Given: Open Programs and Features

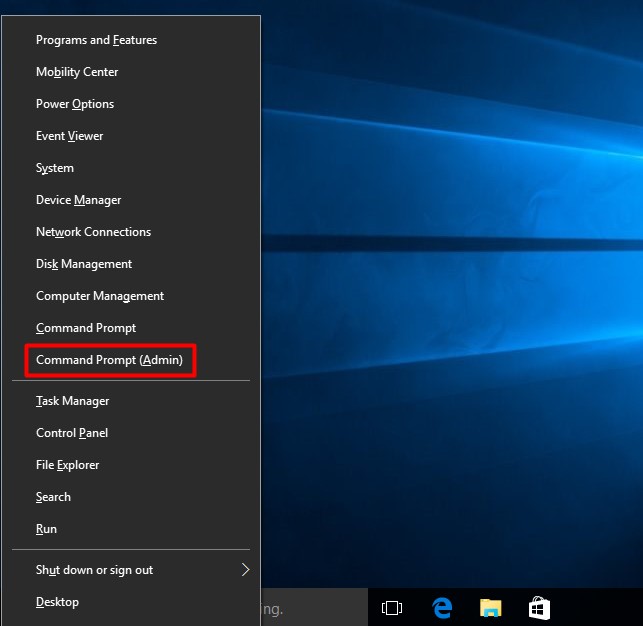Looking at the screenshot, I should coord(96,40).
